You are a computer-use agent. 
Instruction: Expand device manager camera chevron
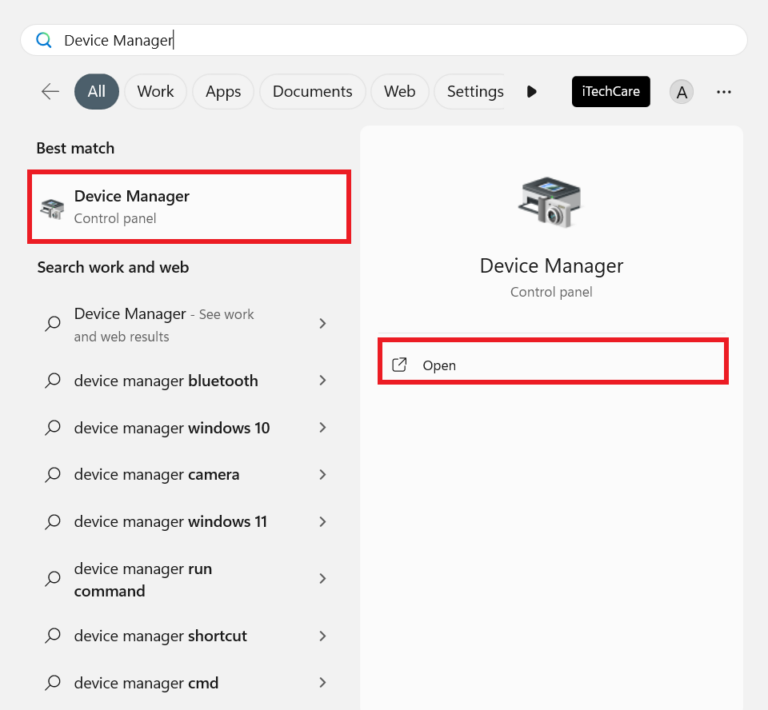pyautogui.click(x=322, y=475)
